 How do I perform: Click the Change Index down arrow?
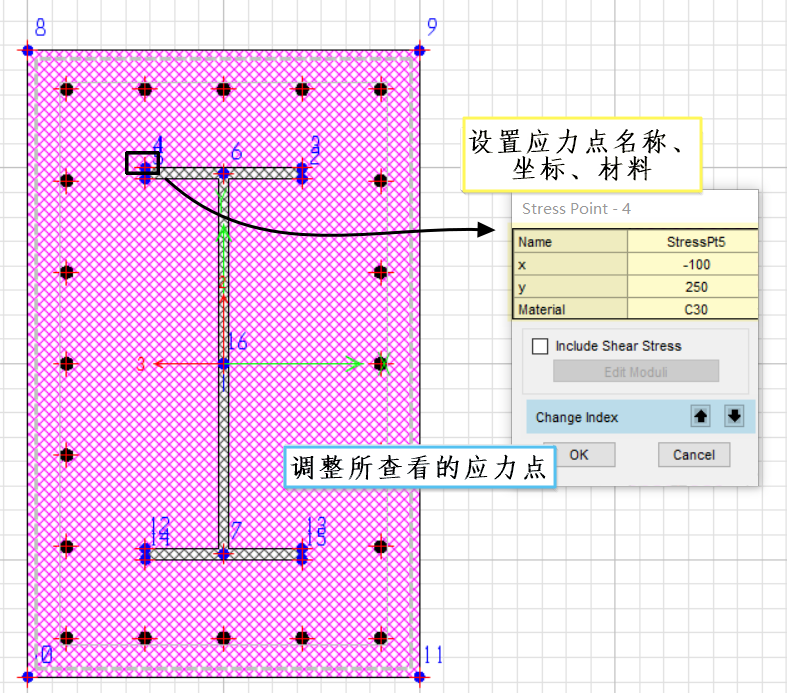(x=734, y=417)
